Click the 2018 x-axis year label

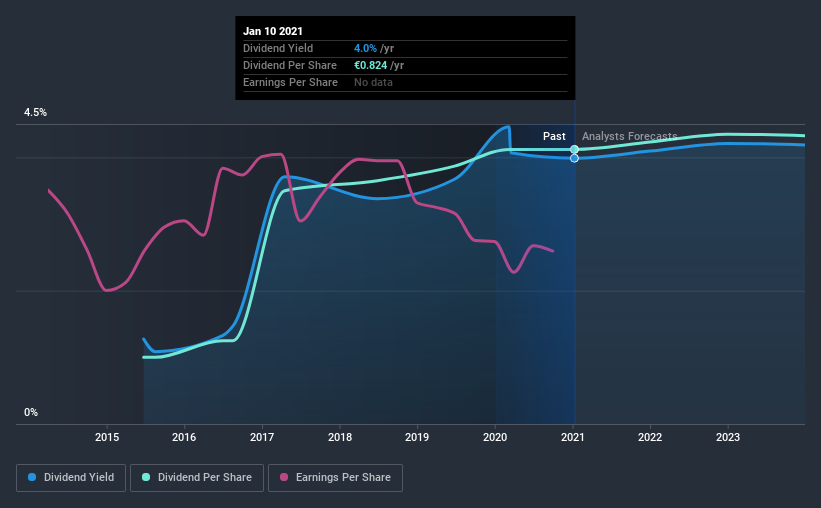tap(340, 437)
